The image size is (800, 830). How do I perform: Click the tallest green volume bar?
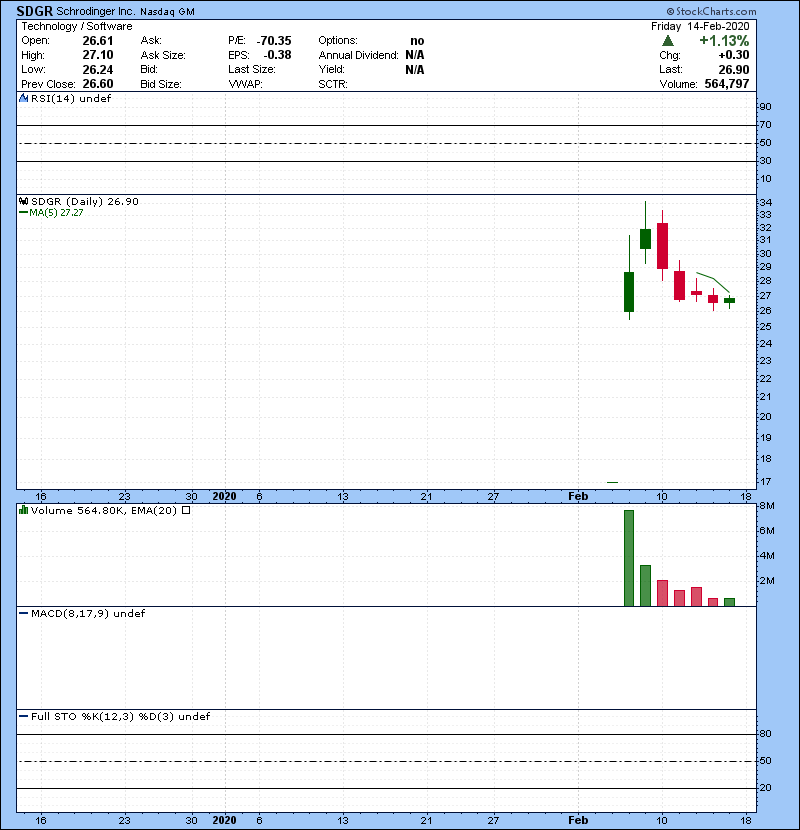click(629, 558)
